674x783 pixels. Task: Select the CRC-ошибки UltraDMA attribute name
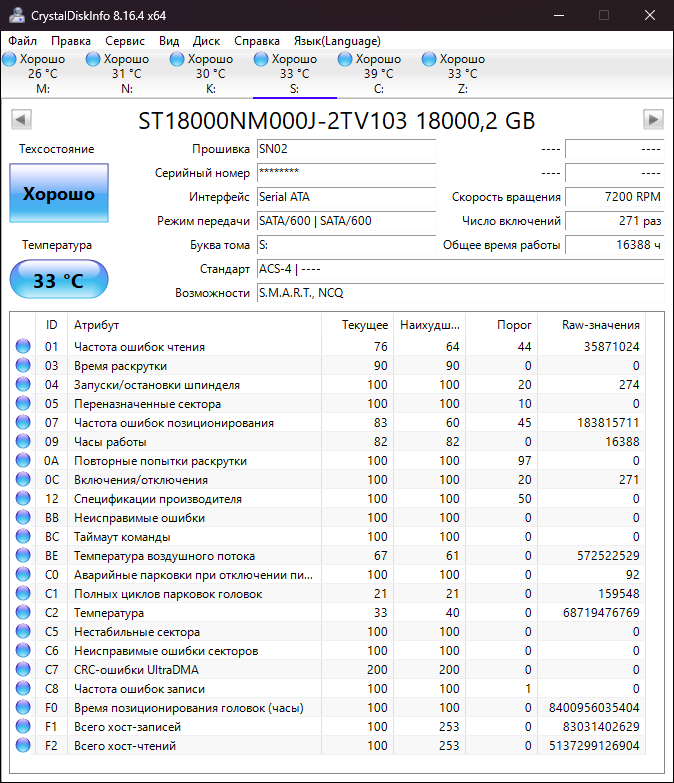(x=136, y=669)
